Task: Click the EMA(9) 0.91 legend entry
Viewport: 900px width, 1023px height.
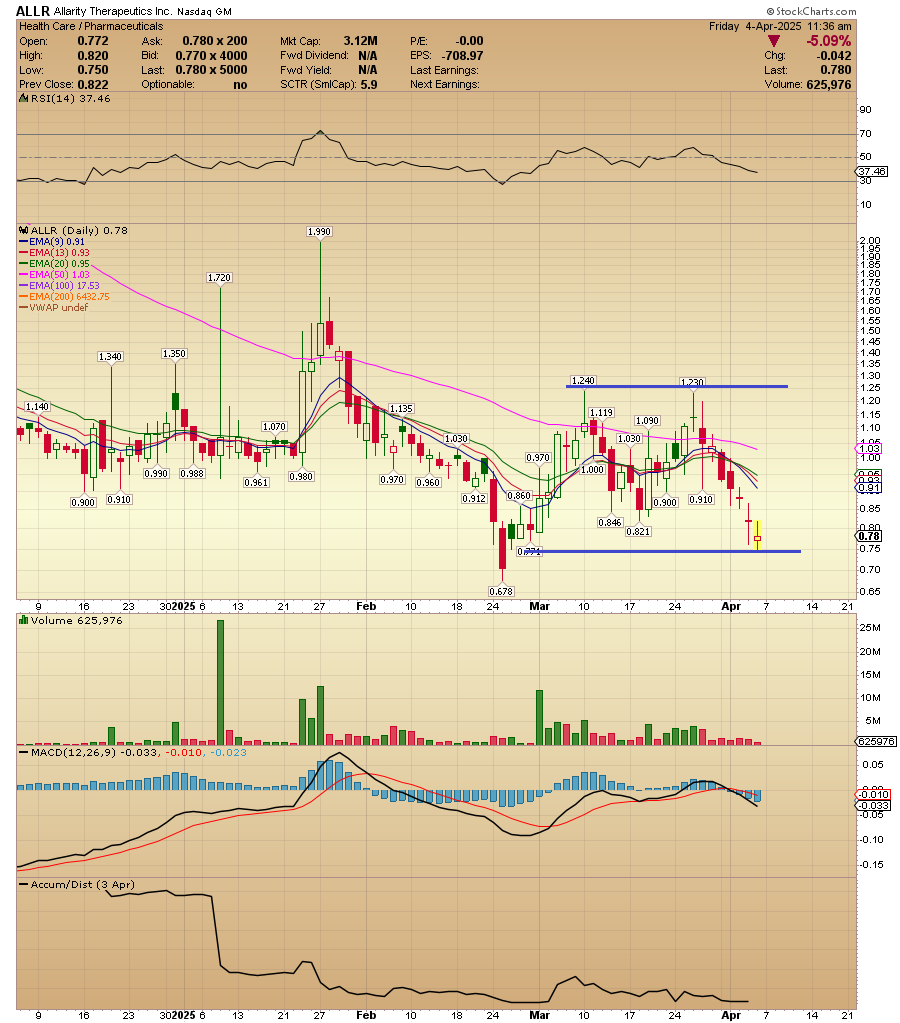Action: (x=52, y=241)
